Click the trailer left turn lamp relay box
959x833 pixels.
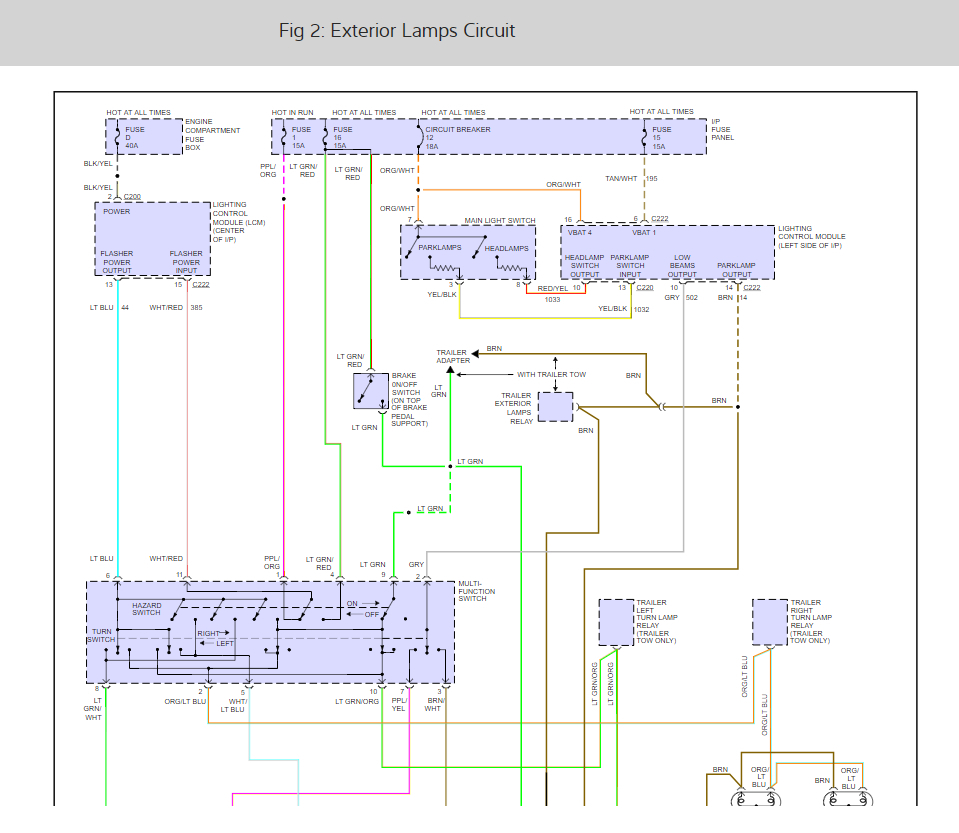(x=616, y=622)
